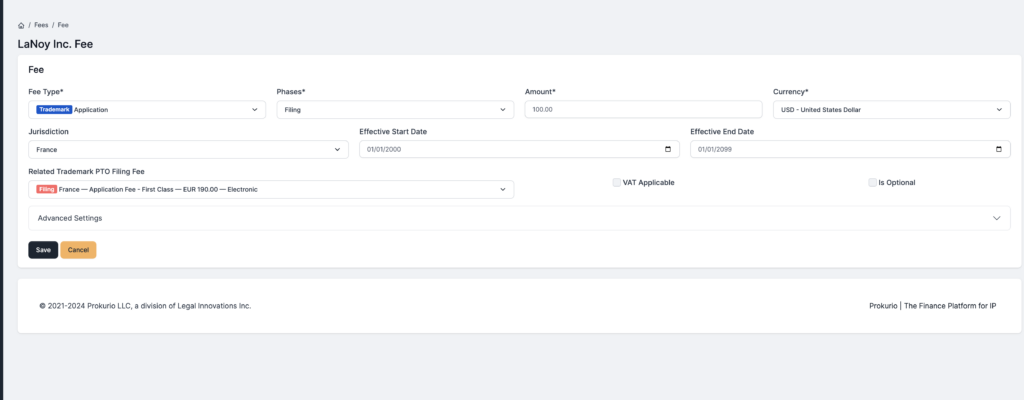Save the fee
The width and height of the screenshot is (1024, 400).
[43, 250]
